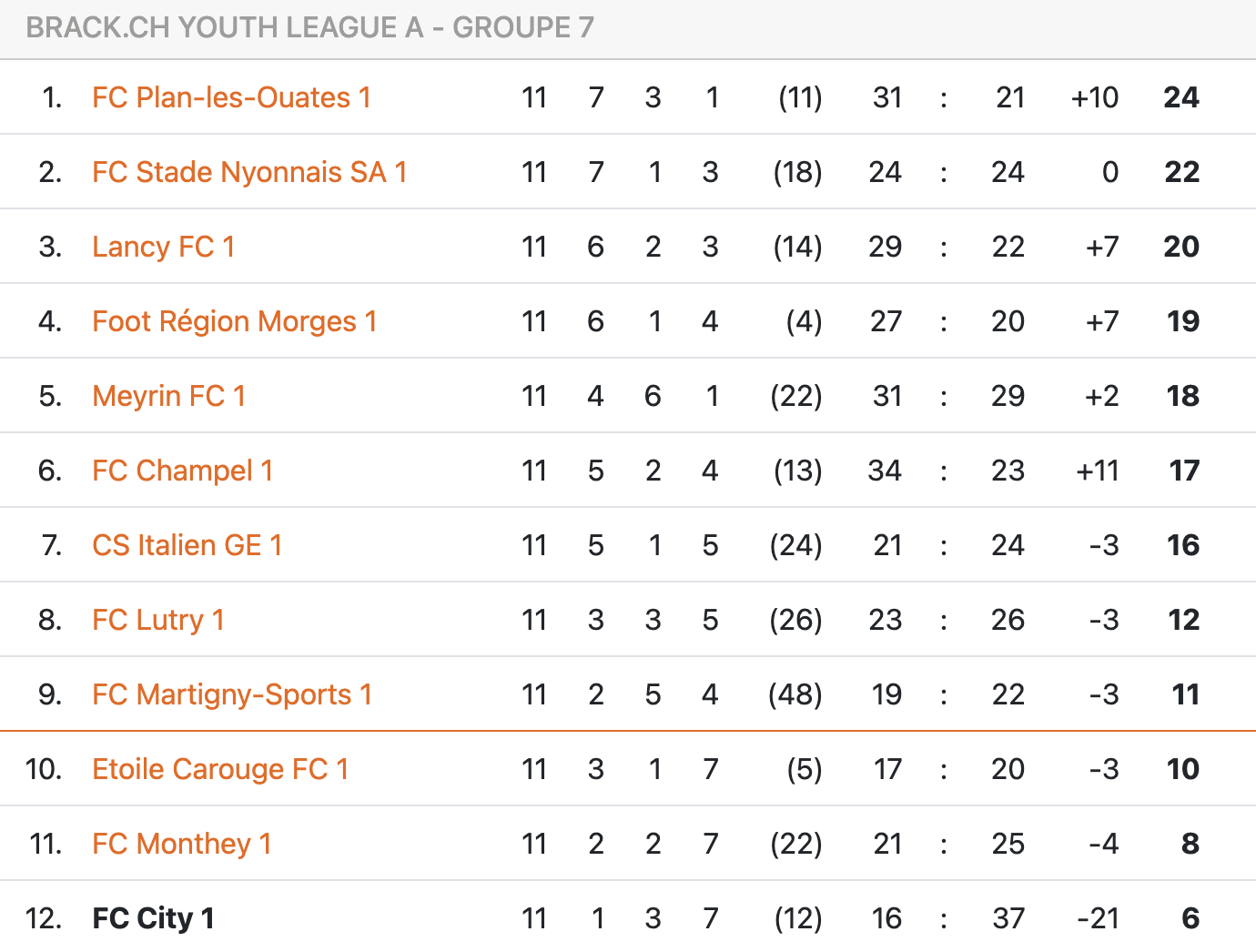Open the FC Lutry 1 link
This screenshot has height=952, width=1256.
[x=157, y=620]
